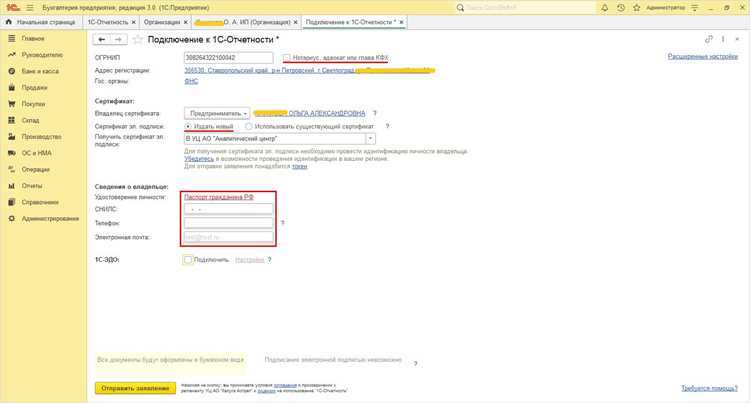
Task: Tick the 1С-ЭДО Подключить checkbox
Action: point(188,260)
